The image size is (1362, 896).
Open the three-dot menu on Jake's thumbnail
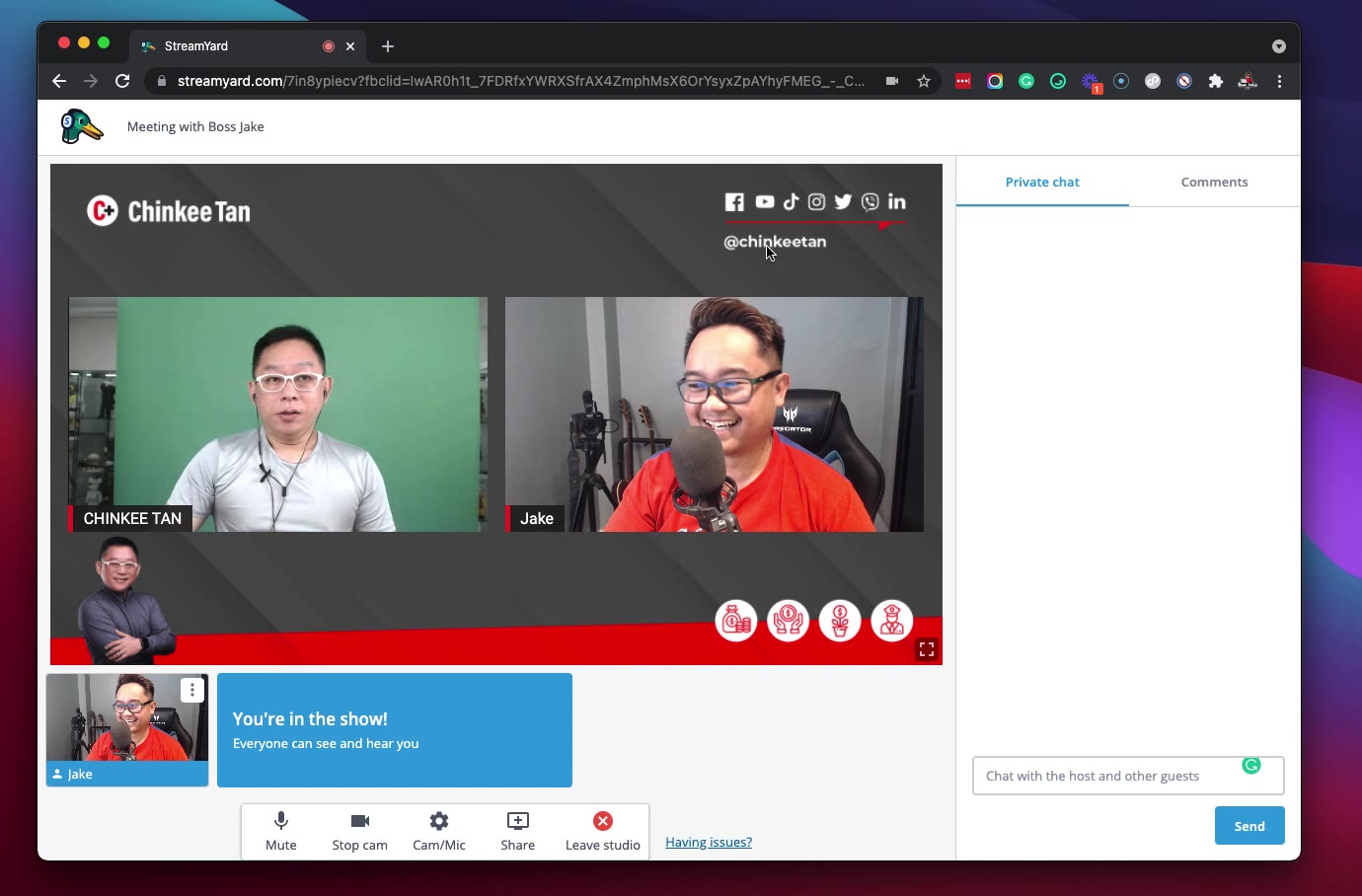click(192, 691)
